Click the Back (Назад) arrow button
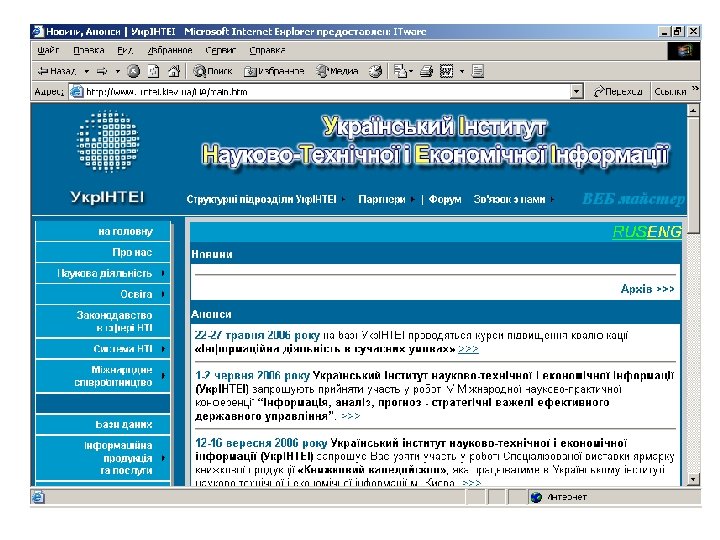This screenshot has height=540, width=720. [x=56, y=71]
